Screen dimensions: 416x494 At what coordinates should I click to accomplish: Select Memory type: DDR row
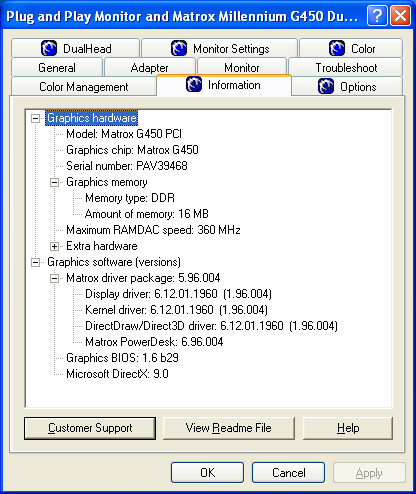coord(130,198)
